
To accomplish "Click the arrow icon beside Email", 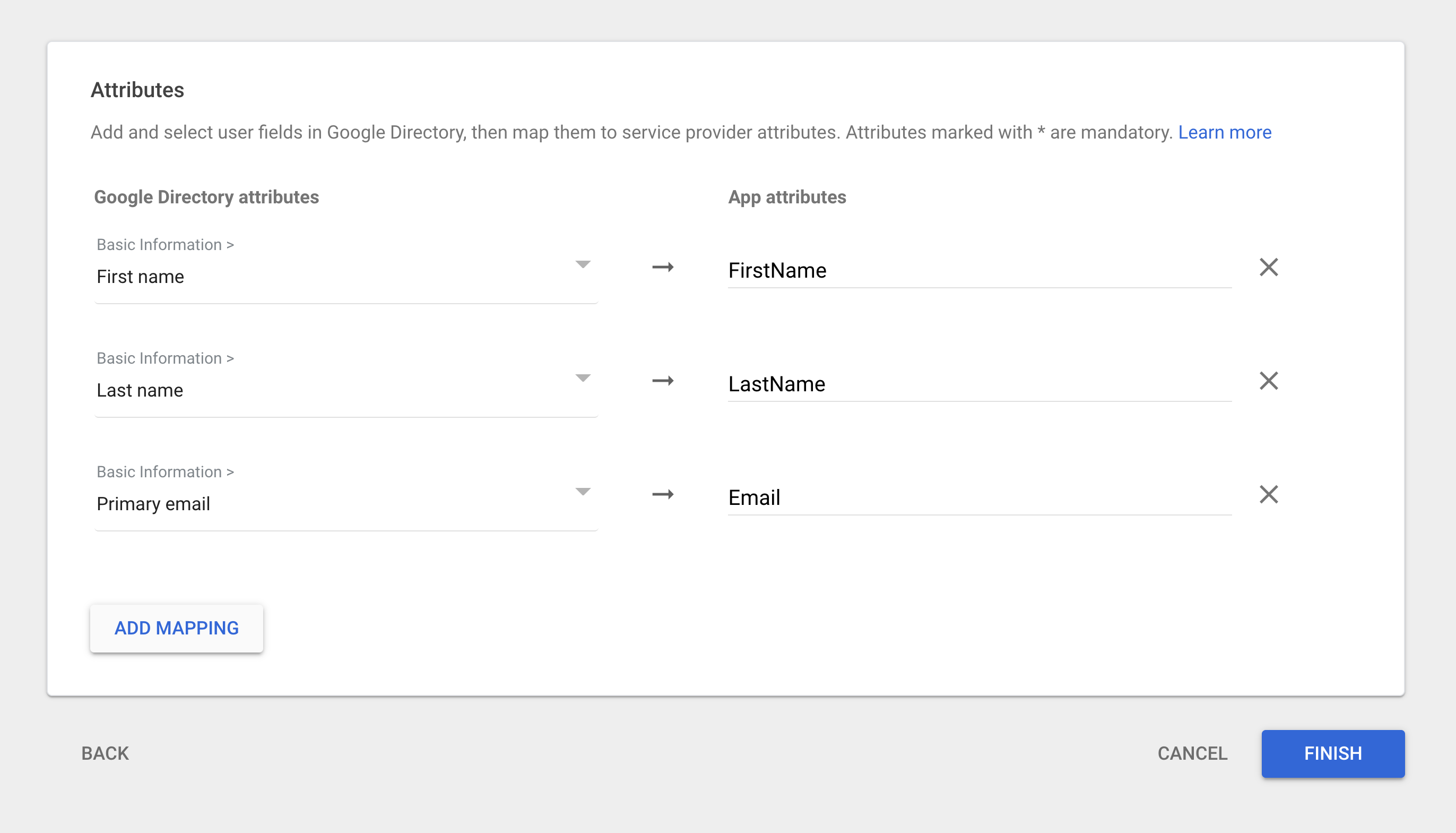I will point(663,494).
